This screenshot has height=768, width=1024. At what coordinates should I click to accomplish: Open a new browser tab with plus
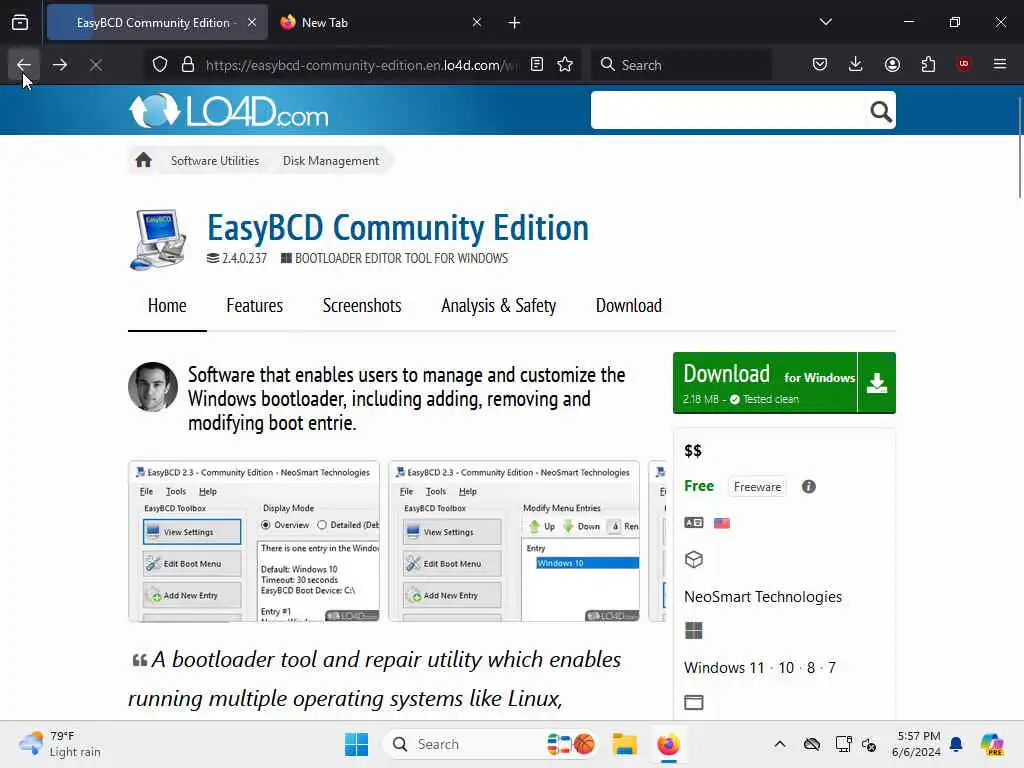[515, 23]
